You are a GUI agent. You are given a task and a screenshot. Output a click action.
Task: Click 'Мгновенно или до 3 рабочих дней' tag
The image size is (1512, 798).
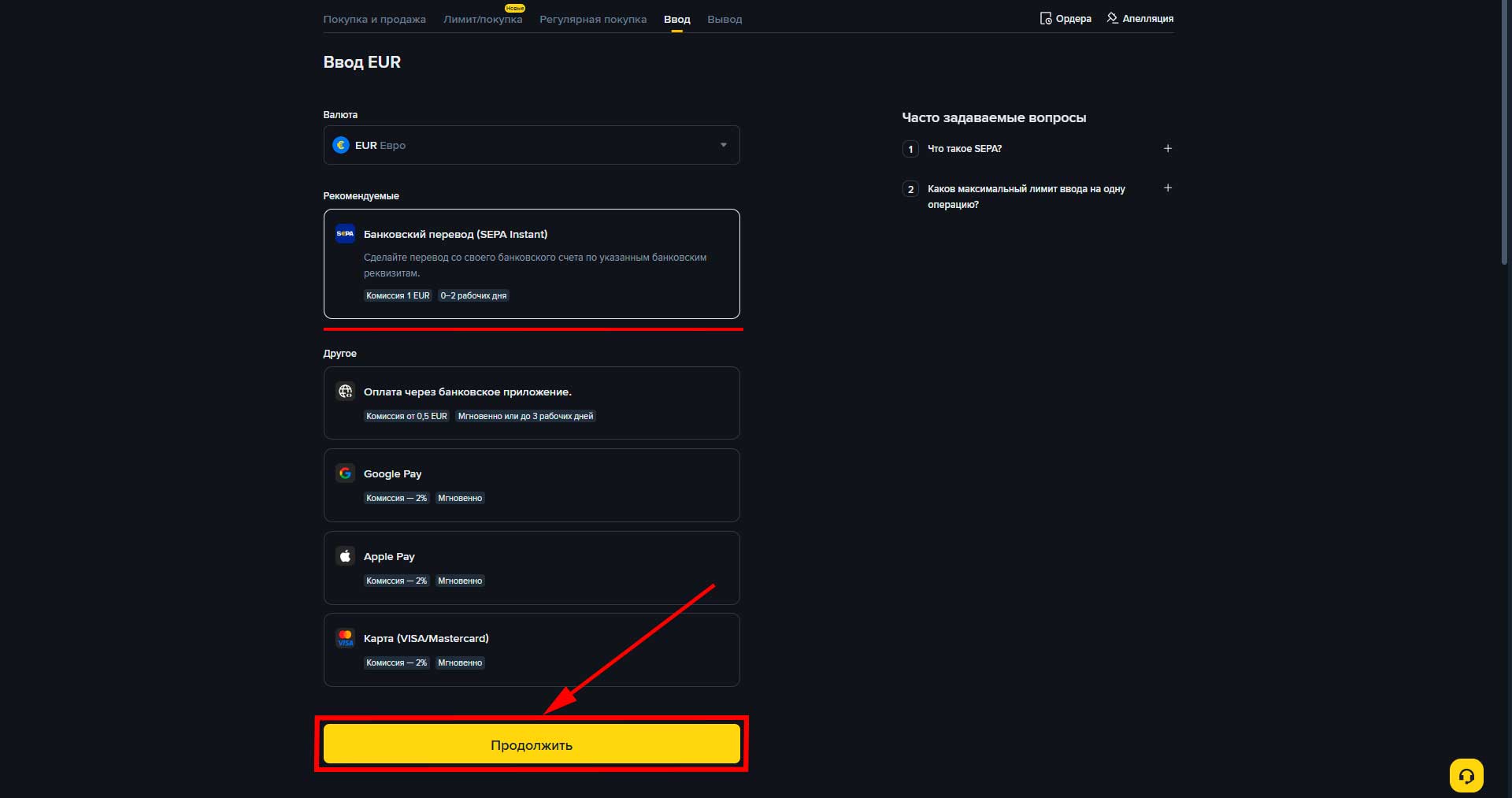525,416
